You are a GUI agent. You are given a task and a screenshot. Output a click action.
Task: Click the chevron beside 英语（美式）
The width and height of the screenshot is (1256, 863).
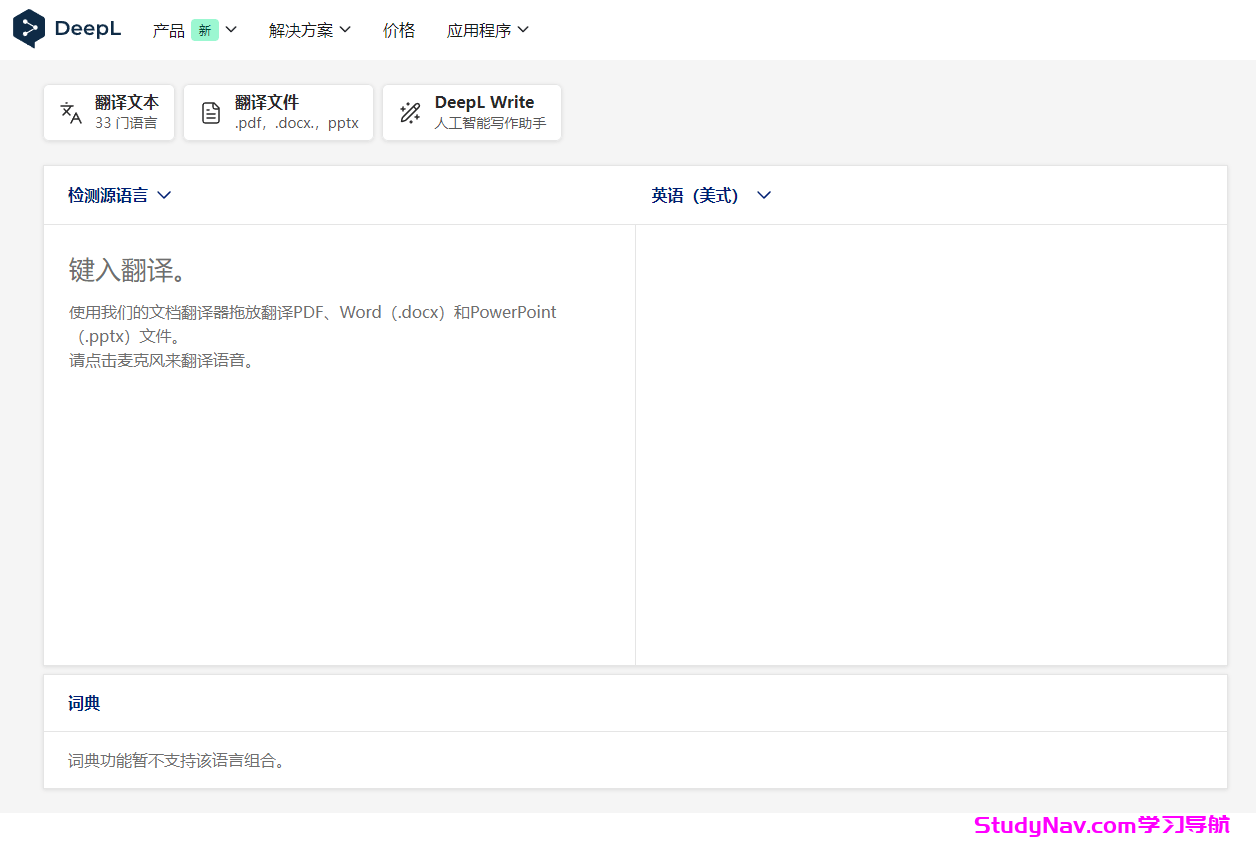coord(764,195)
